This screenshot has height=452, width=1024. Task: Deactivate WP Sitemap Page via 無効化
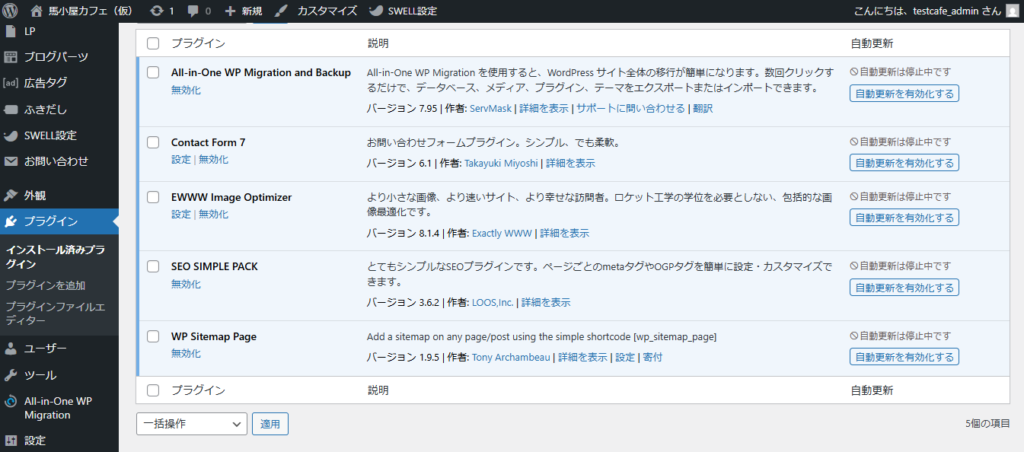(186, 354)
